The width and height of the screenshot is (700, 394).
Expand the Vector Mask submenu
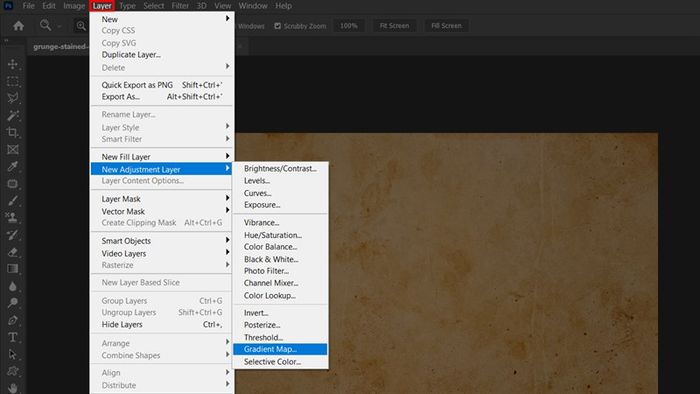tap(162, 211)
